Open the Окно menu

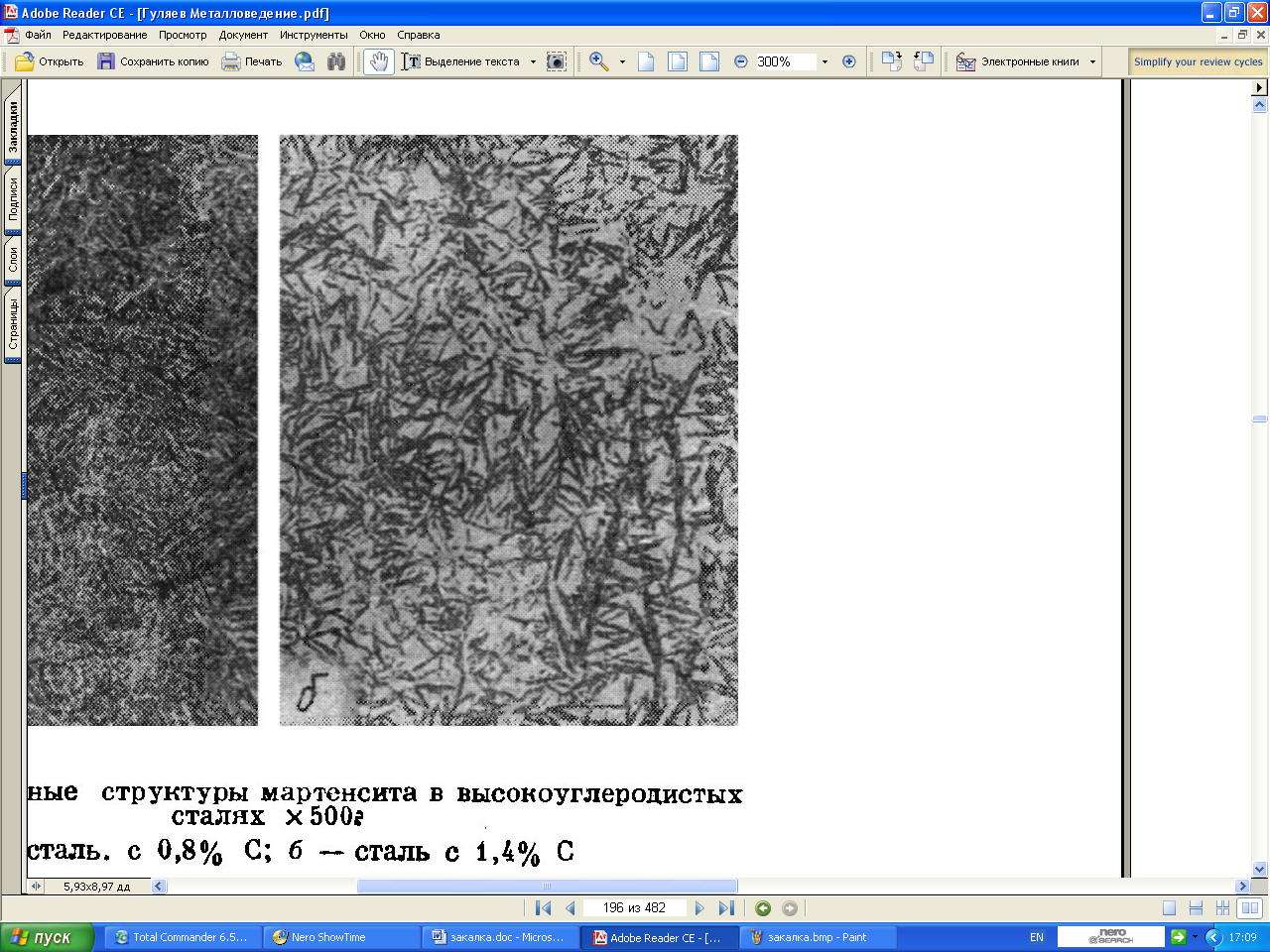(372, 35)
